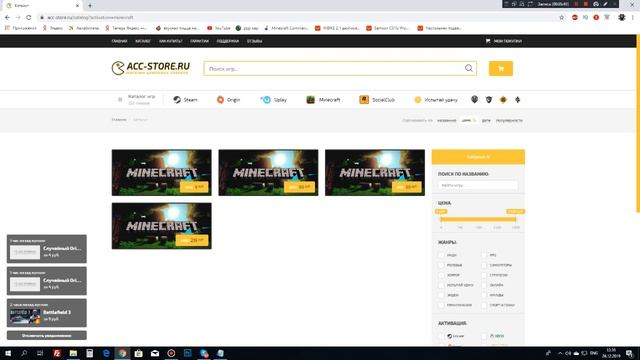This screenshot has width=640, height=360.
Task: Click the Поиск по названию filter input
Action: point(478,185)
